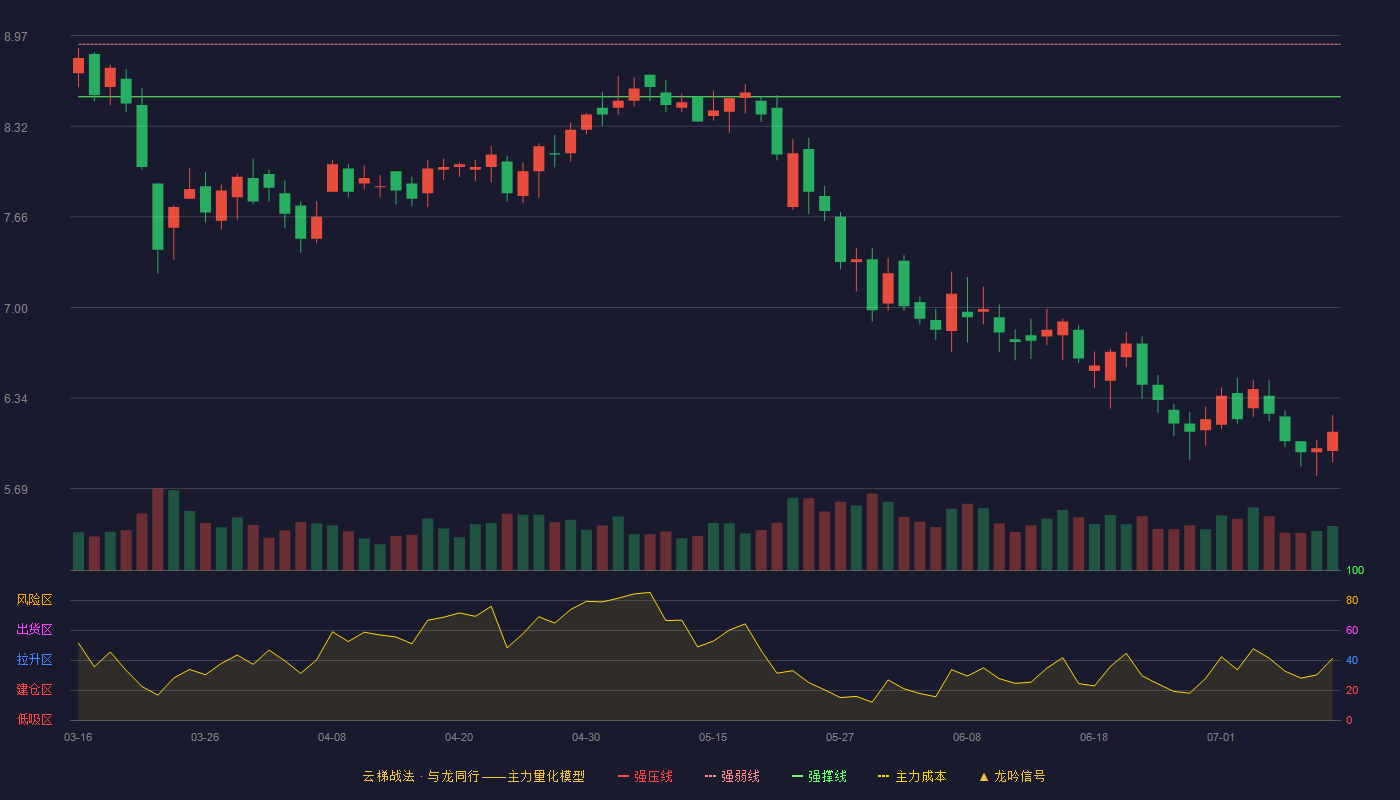Select the 05-27 date axis marker
Image resolution: width=1400 pixels, height=800 pixels.
point(840,737)
